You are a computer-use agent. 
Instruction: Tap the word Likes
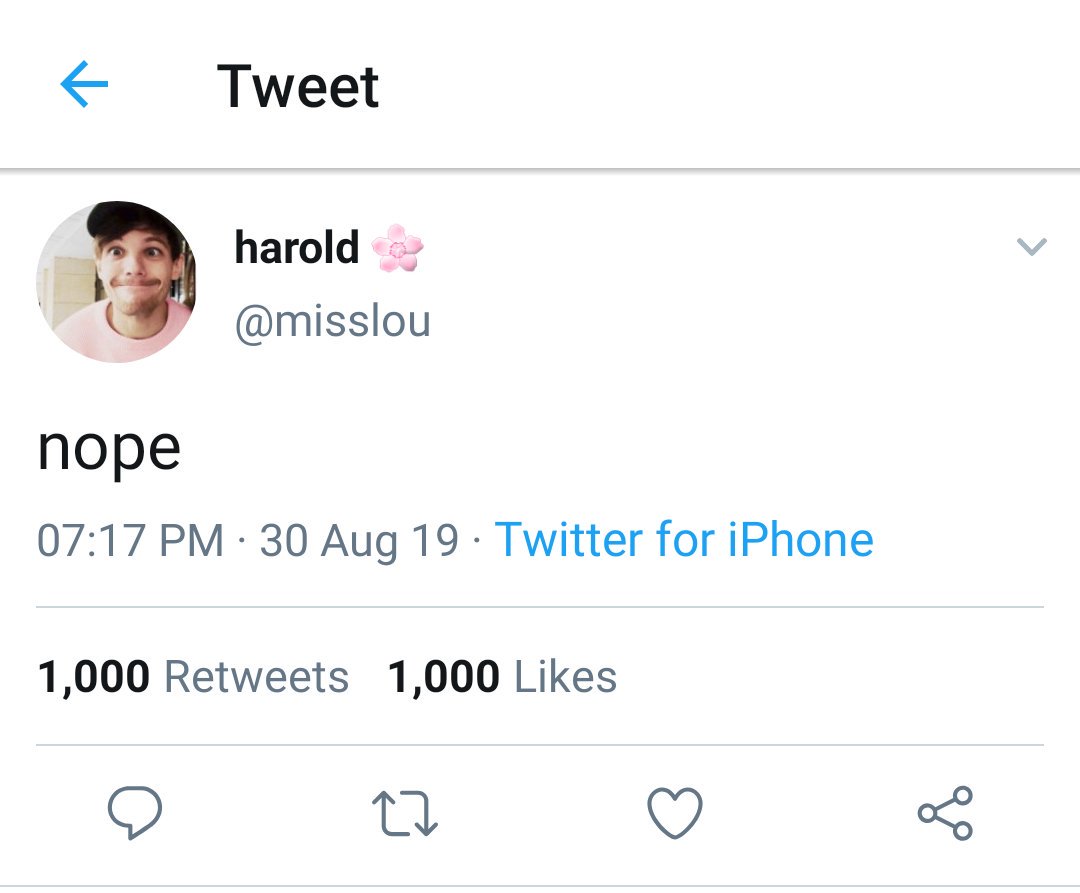pos(565,676)
